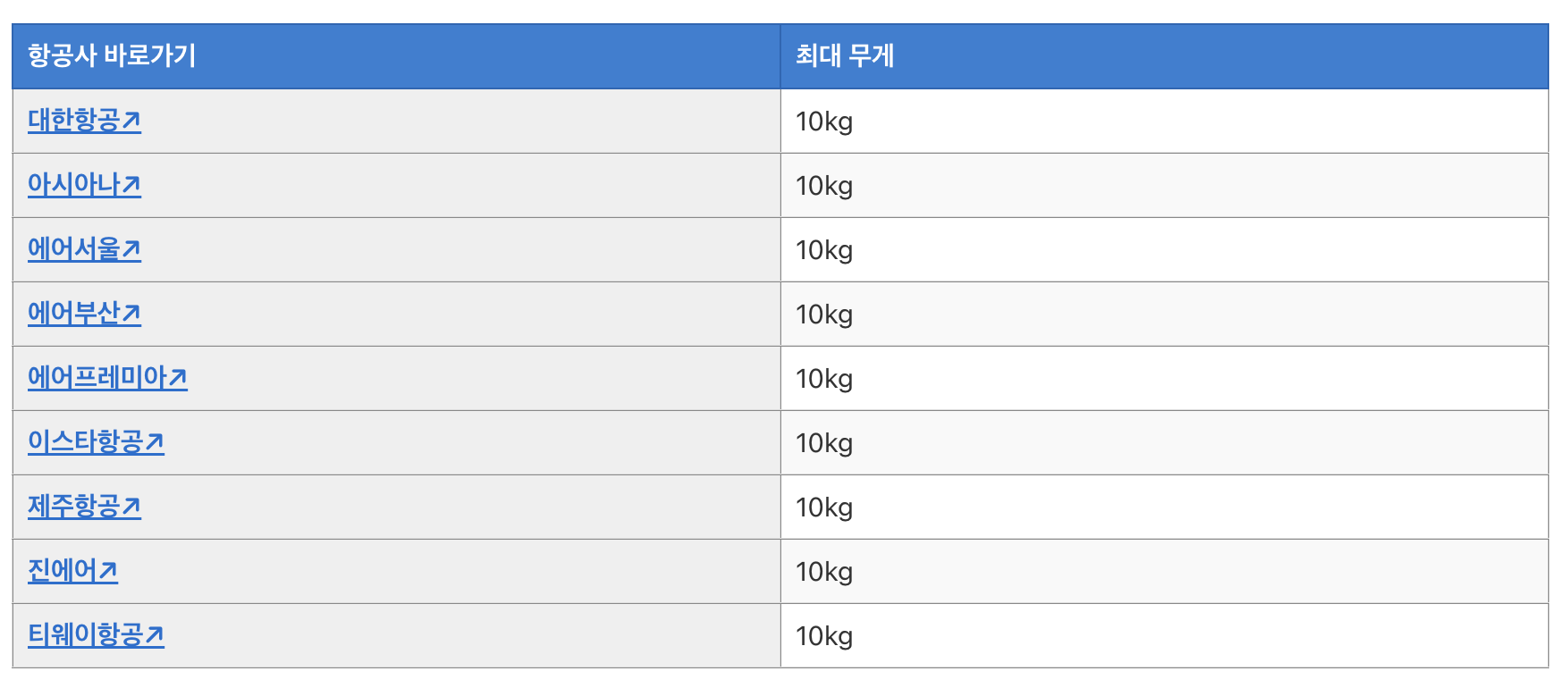The width and height of the screenshot is (1568, 688).
Task: Click the external link arrow beside 이스타항공
Action: pyautogui.click(x=156, y=440)
